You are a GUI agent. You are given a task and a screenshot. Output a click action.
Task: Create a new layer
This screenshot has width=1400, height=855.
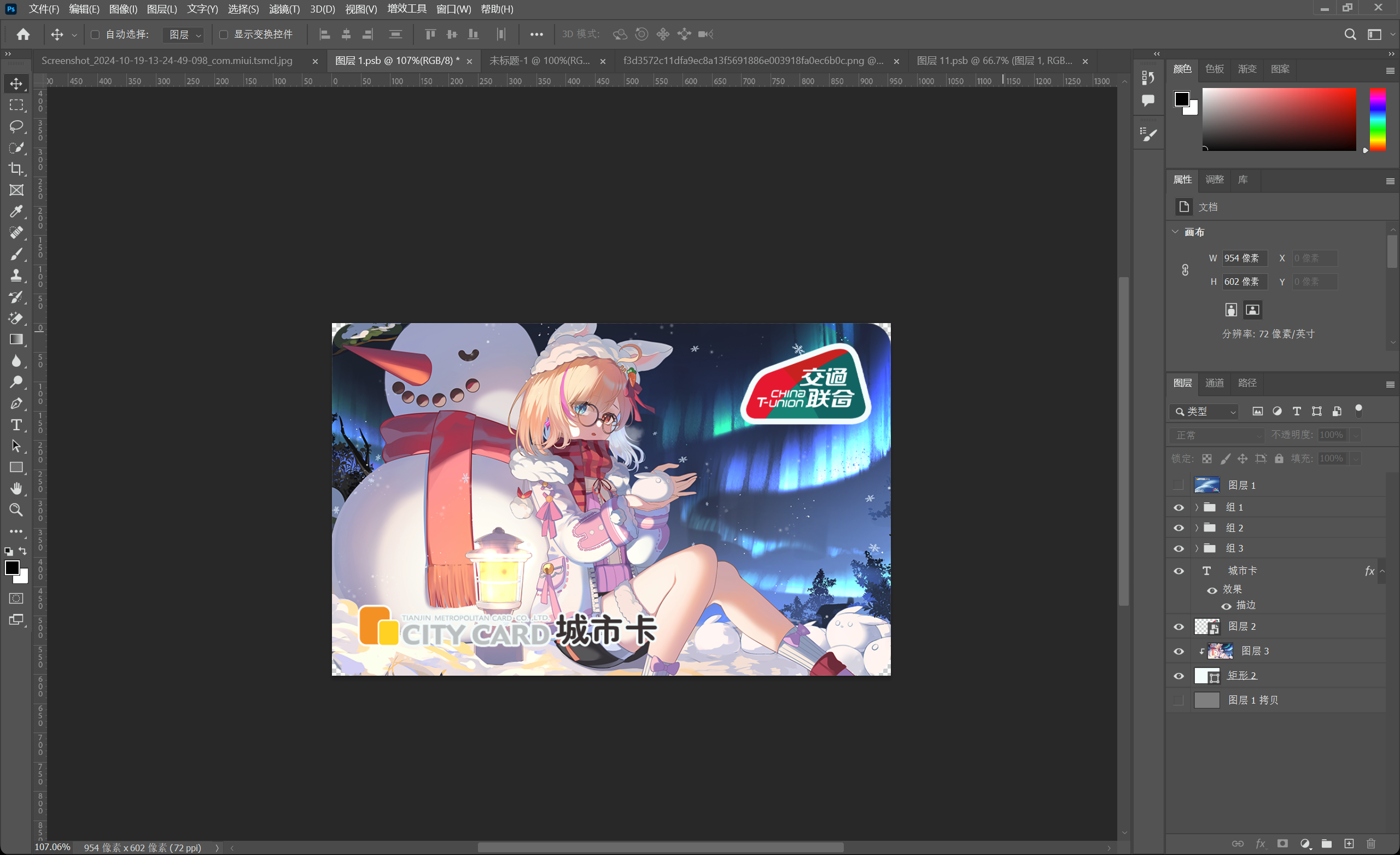1349,844
